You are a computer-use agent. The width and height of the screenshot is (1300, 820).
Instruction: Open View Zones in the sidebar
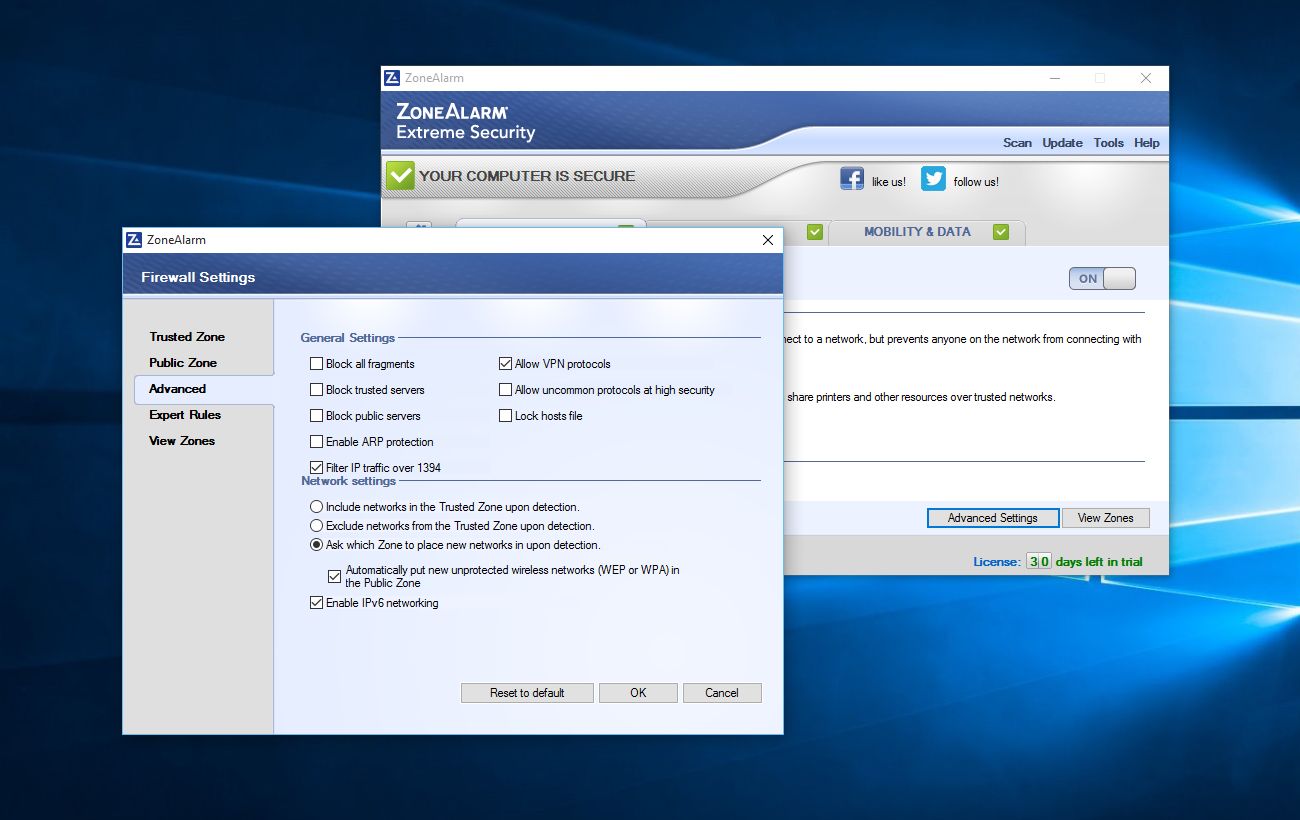click(x=182, y=441)
